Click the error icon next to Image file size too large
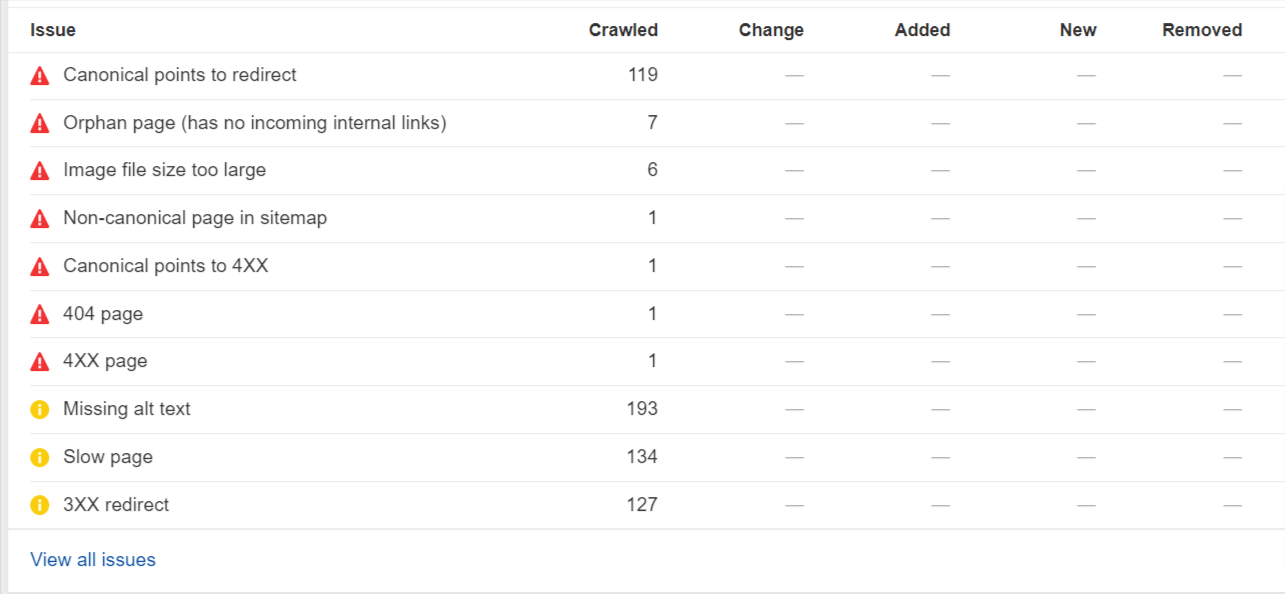The width and height of the screenshot is (1285, 594). point(40,171)
